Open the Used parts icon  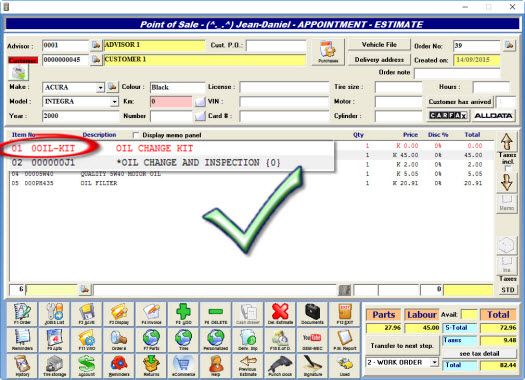coord(345,366)
